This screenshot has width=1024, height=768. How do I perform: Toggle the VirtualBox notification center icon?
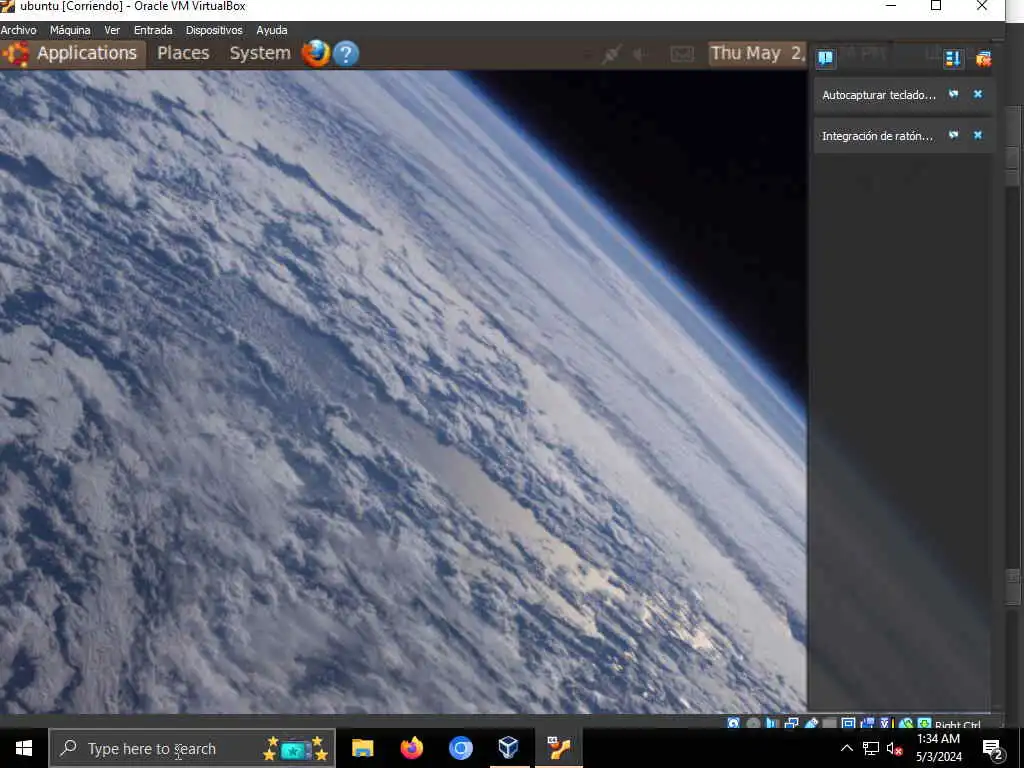[825, 59]
